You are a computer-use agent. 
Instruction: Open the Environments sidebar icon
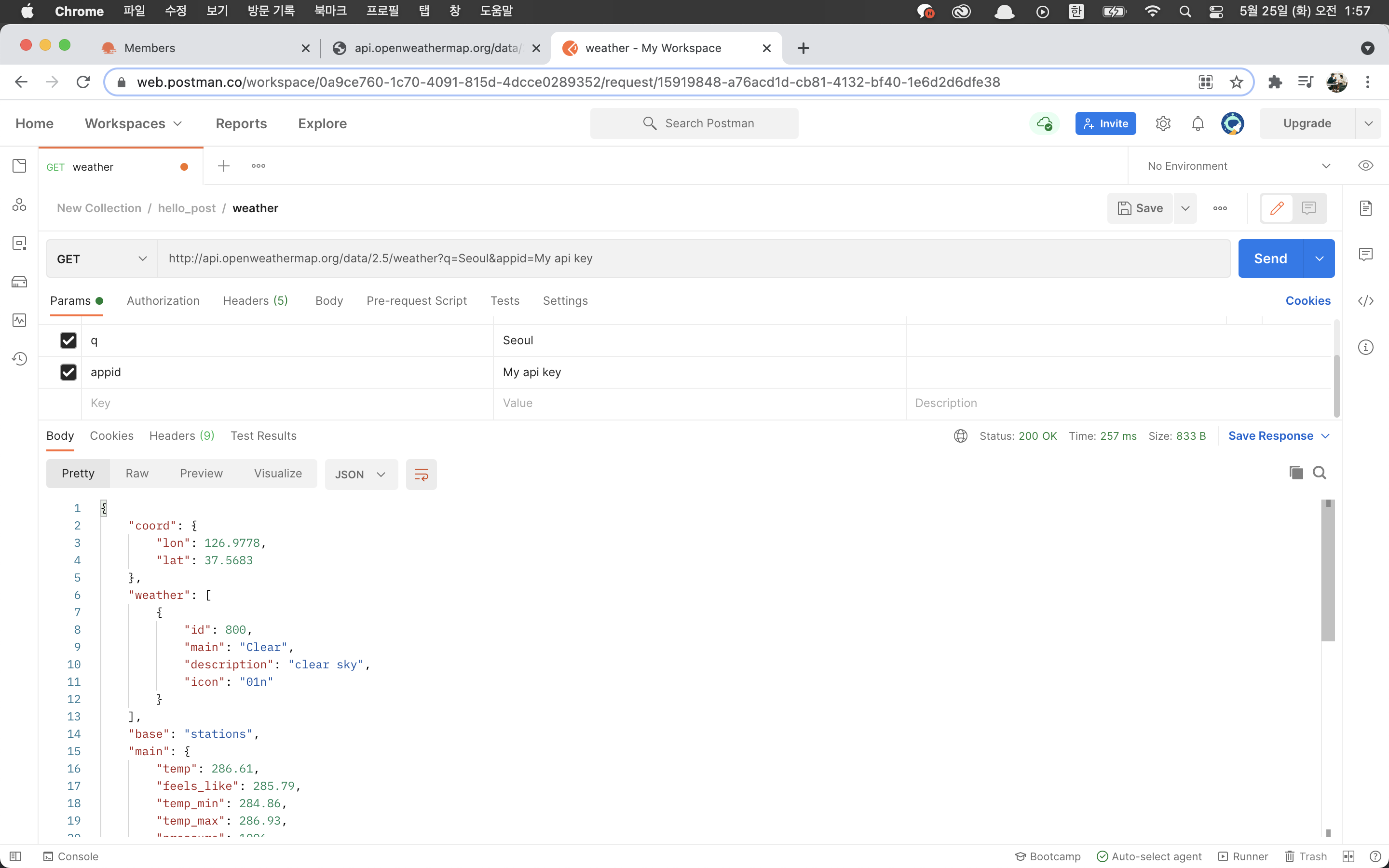19,244
